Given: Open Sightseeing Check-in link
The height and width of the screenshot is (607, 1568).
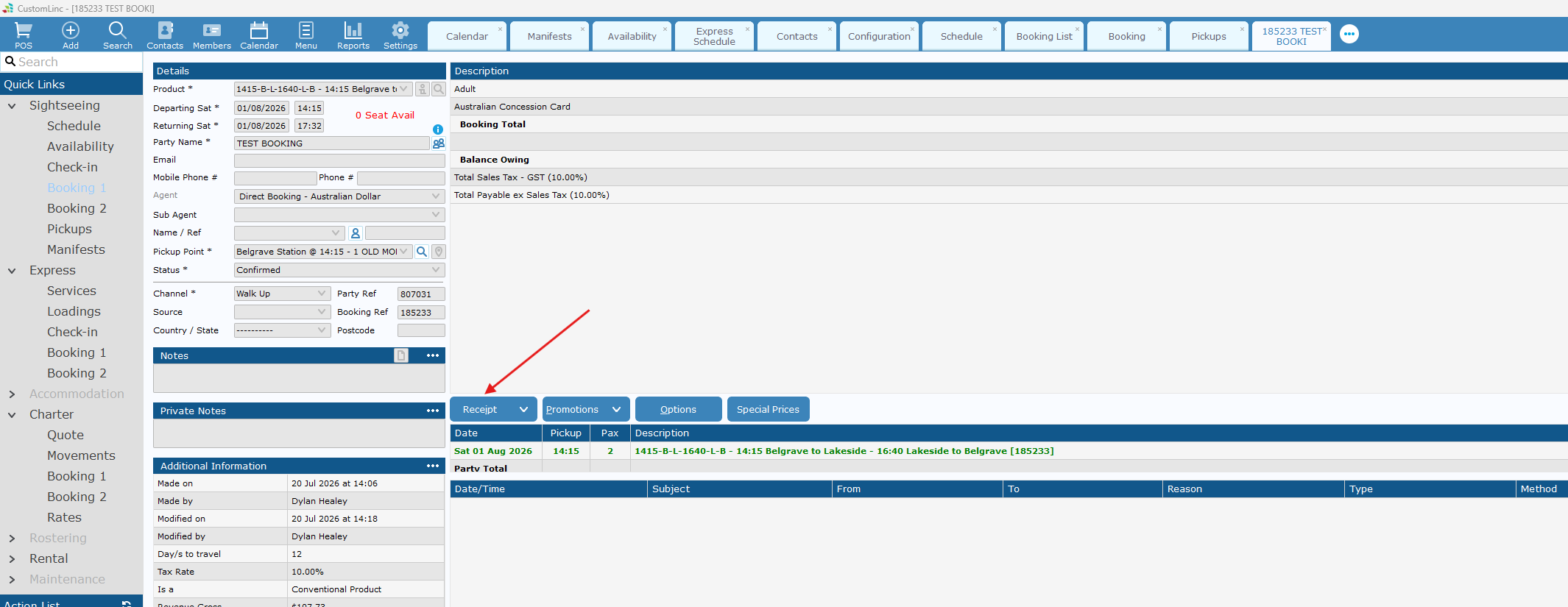Looking at the screenshot, I should (72, 167).
